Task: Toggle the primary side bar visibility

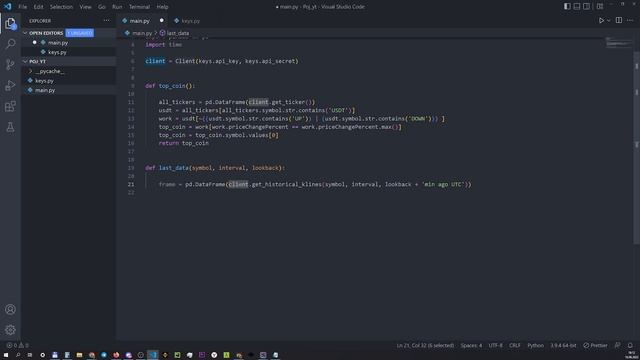Action: [567, 7]
